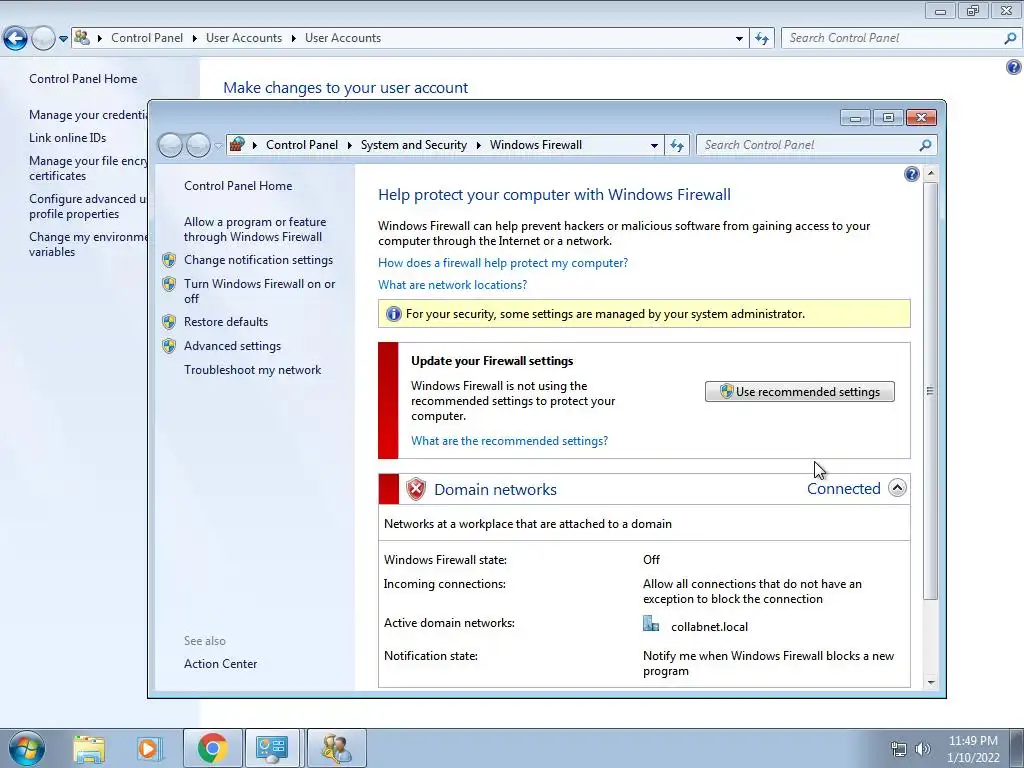1024x768 pixels.
Task: Click the Windows Start orb
Action: [x=26, y=748]
